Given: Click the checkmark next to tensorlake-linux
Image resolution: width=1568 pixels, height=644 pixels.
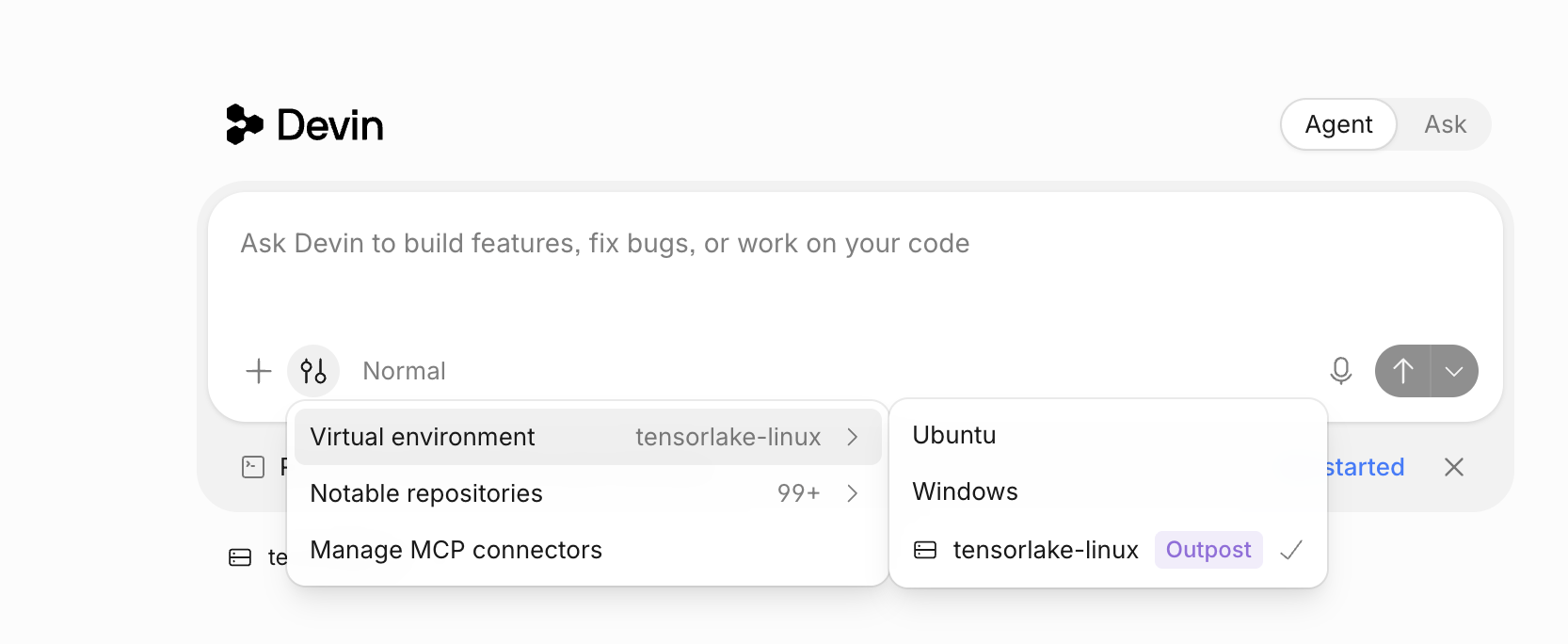Looking at the screenshot, I should point(1291,550).
